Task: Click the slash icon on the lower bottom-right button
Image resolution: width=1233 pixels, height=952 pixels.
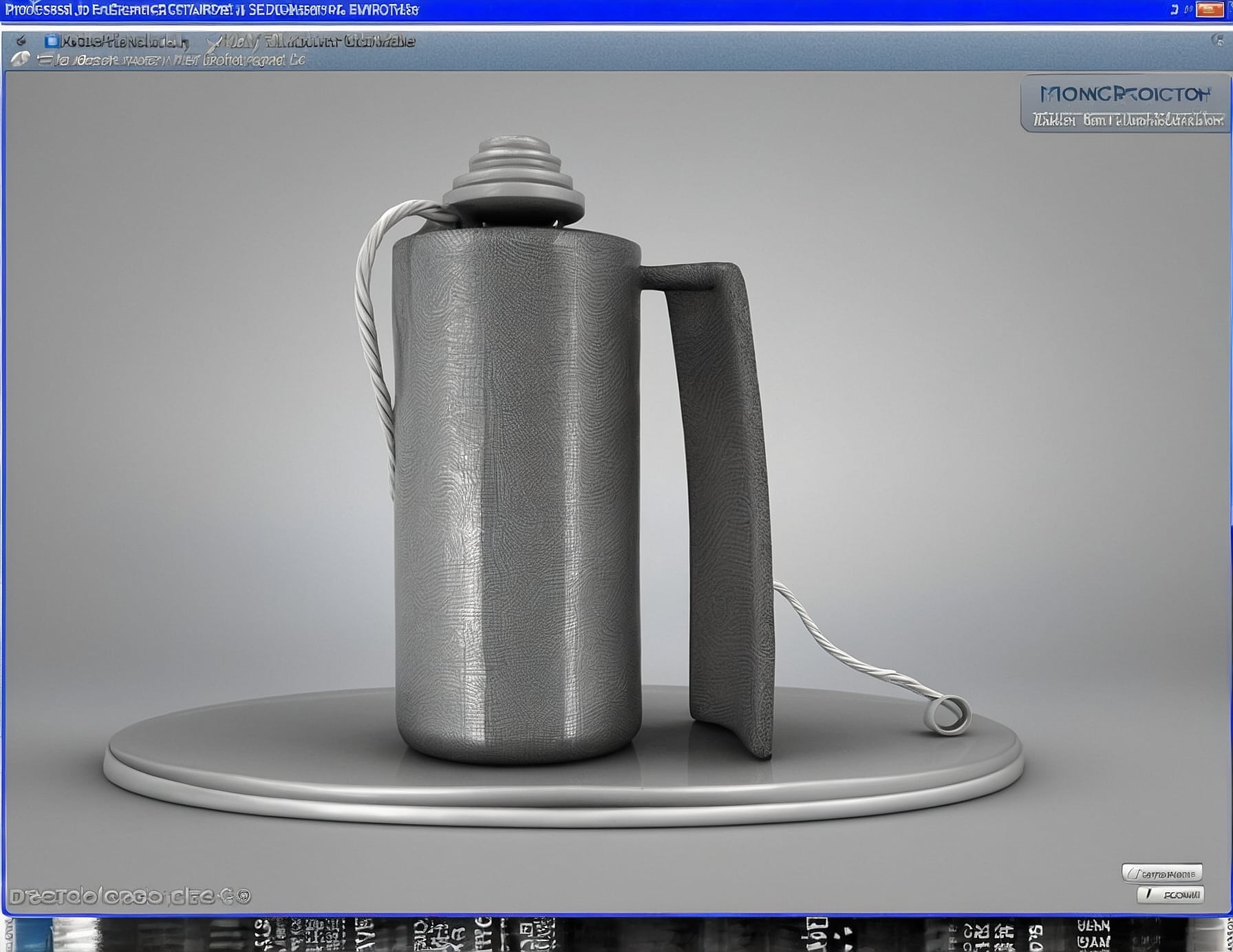Action: (x=1149, y=894)
